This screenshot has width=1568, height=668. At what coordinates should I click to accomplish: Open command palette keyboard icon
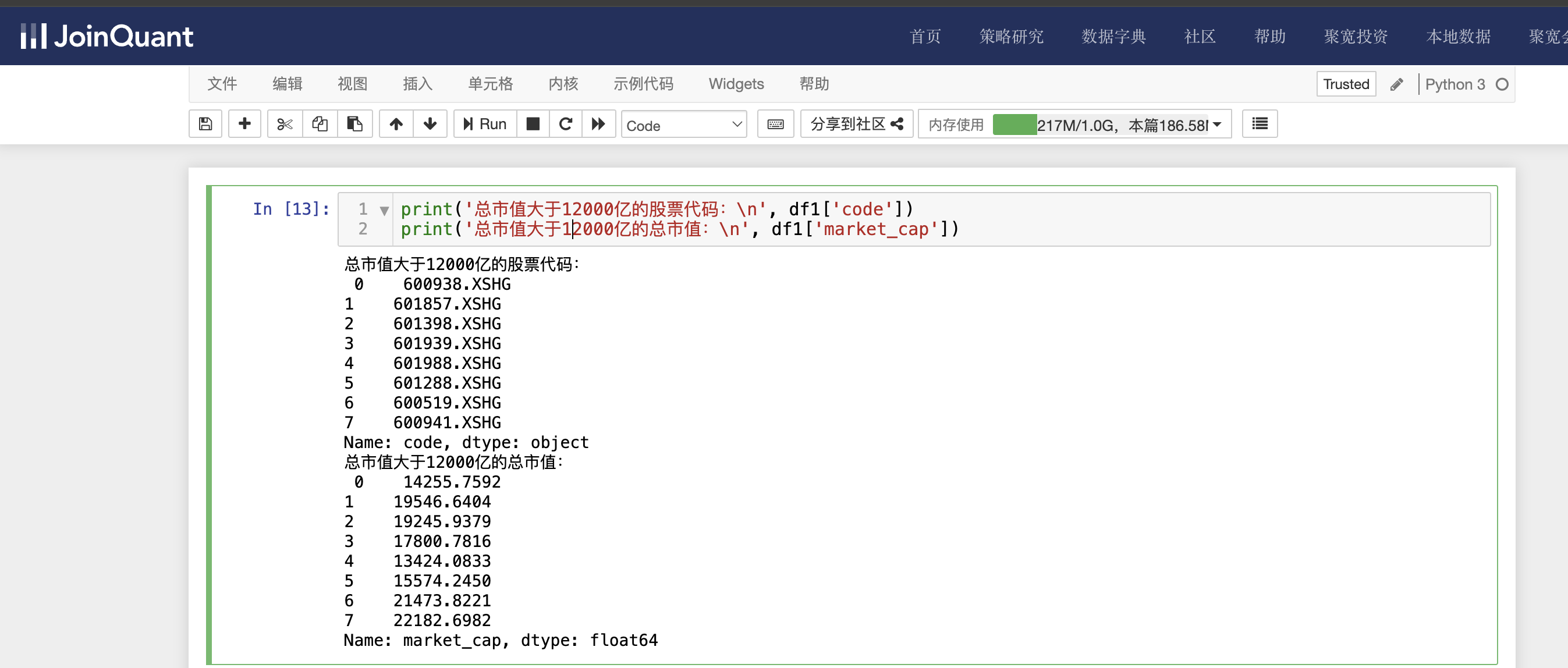pos(775,124)
